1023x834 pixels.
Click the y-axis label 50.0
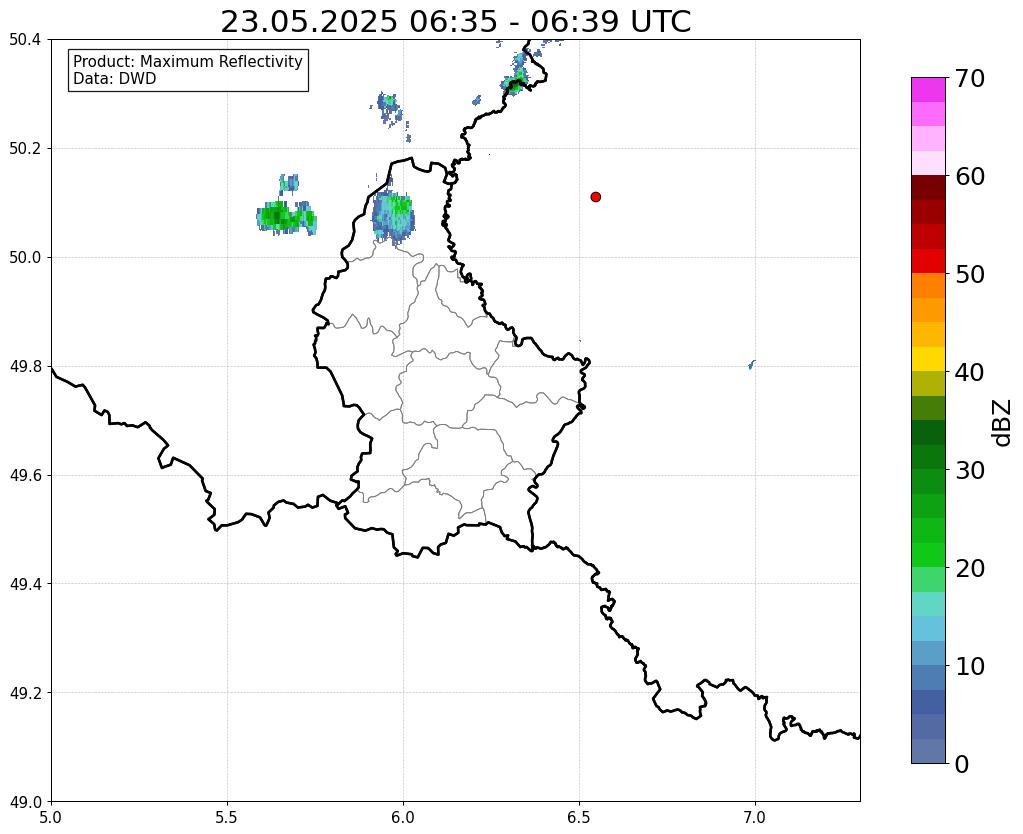click(x=25, y=258)
